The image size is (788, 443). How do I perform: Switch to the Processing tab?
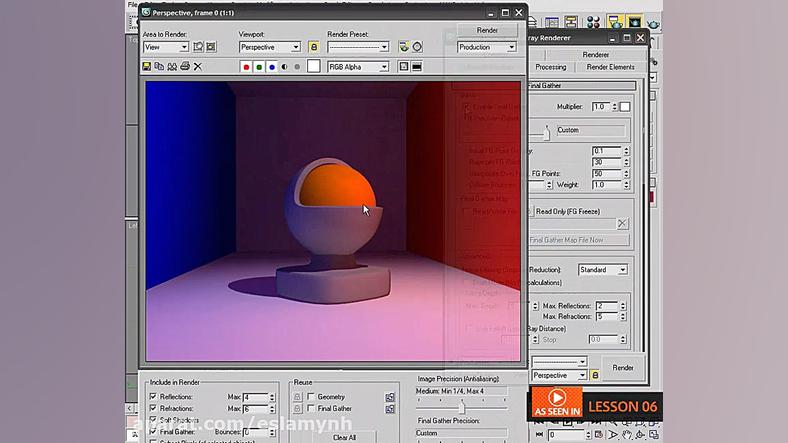coord(551,67)
